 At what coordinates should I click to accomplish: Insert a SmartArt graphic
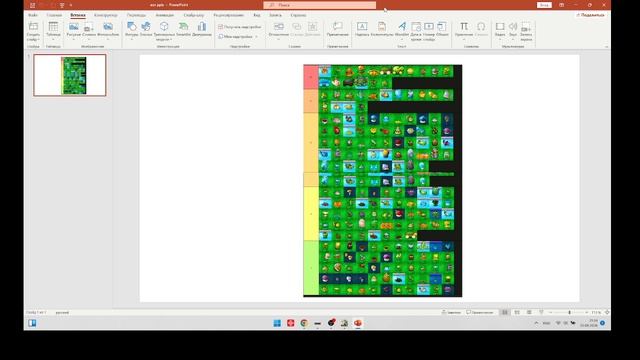184,29
